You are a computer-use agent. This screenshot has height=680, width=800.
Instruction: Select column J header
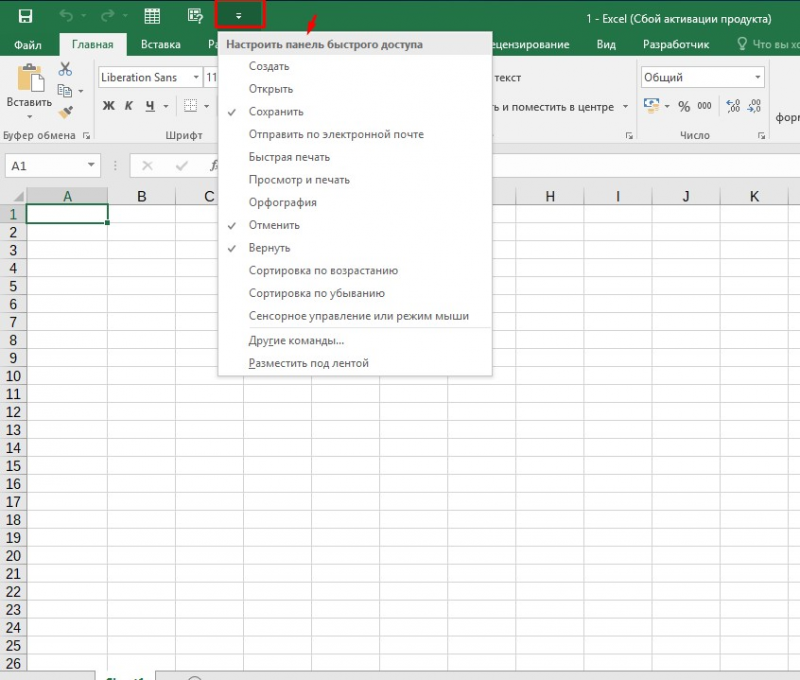[686, 196]
